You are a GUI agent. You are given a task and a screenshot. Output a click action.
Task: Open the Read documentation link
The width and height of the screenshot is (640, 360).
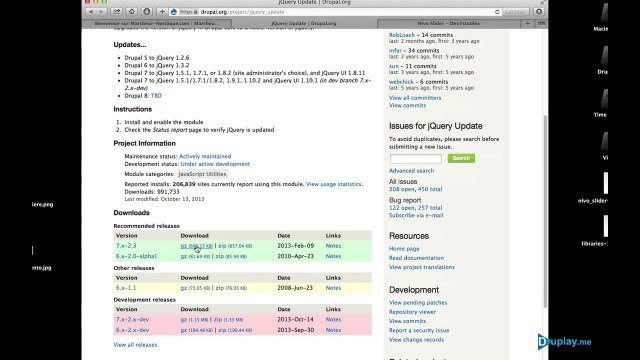[416, 258]
